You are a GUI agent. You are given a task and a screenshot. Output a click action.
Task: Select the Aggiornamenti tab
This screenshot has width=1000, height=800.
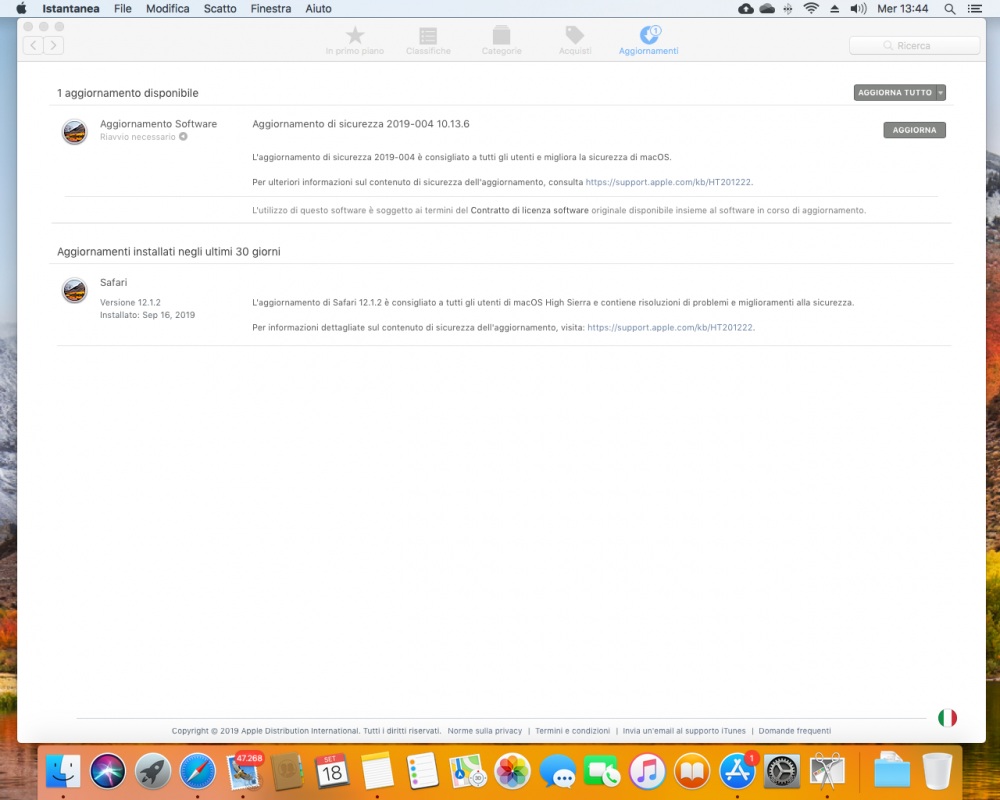649,40
